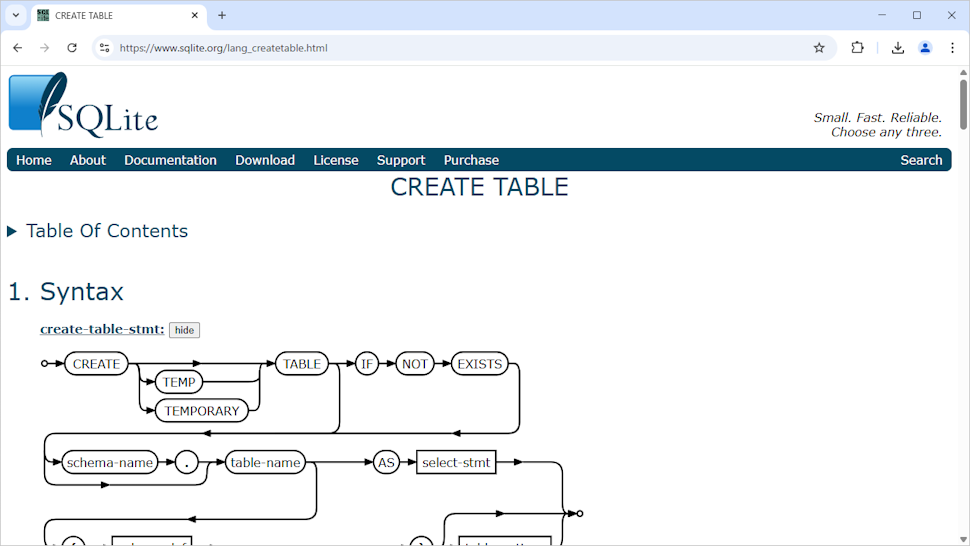This screenshot has width=970, height=546.
Task: Open the Documentation menu item
Action: point(170,160)
